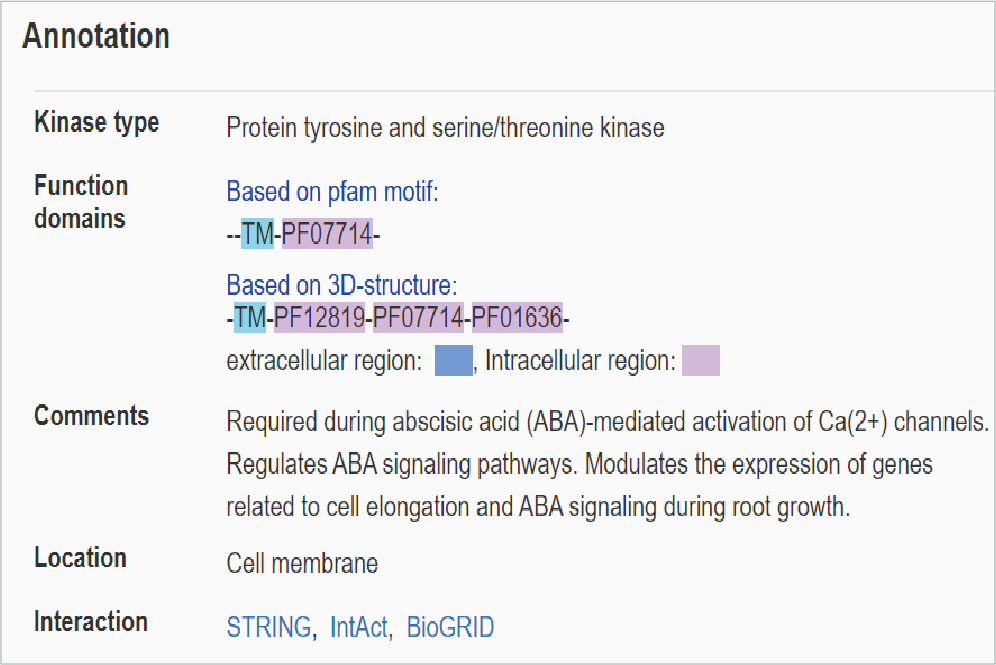Select PF07714 domain in 3D-structure row

point(419,317)
